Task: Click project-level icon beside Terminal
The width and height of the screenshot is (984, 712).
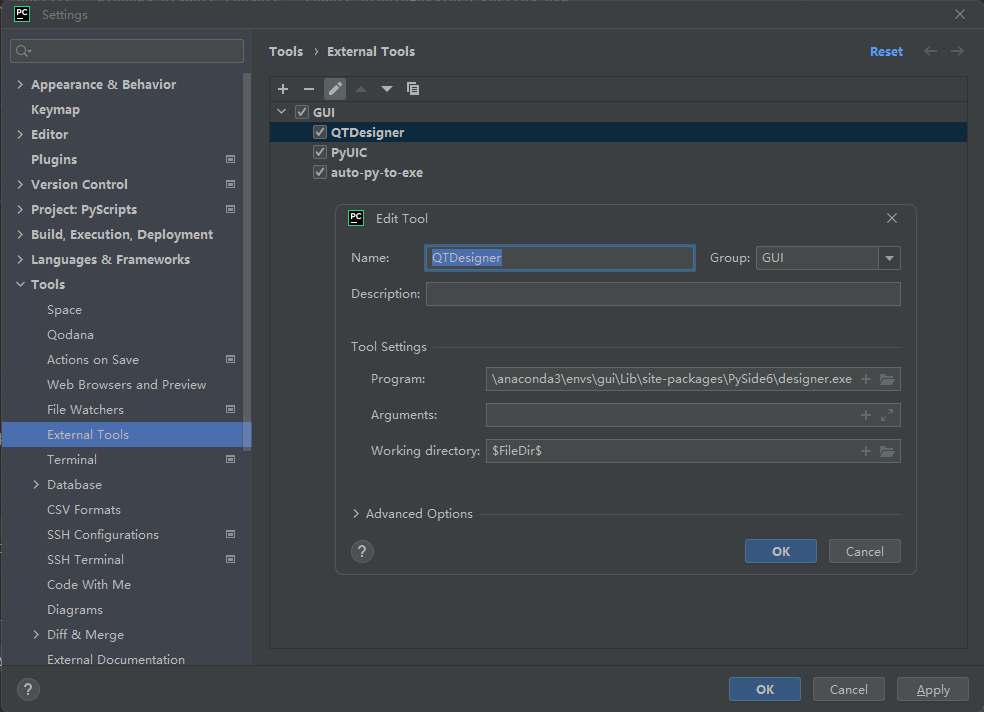Action: [230, 460]
